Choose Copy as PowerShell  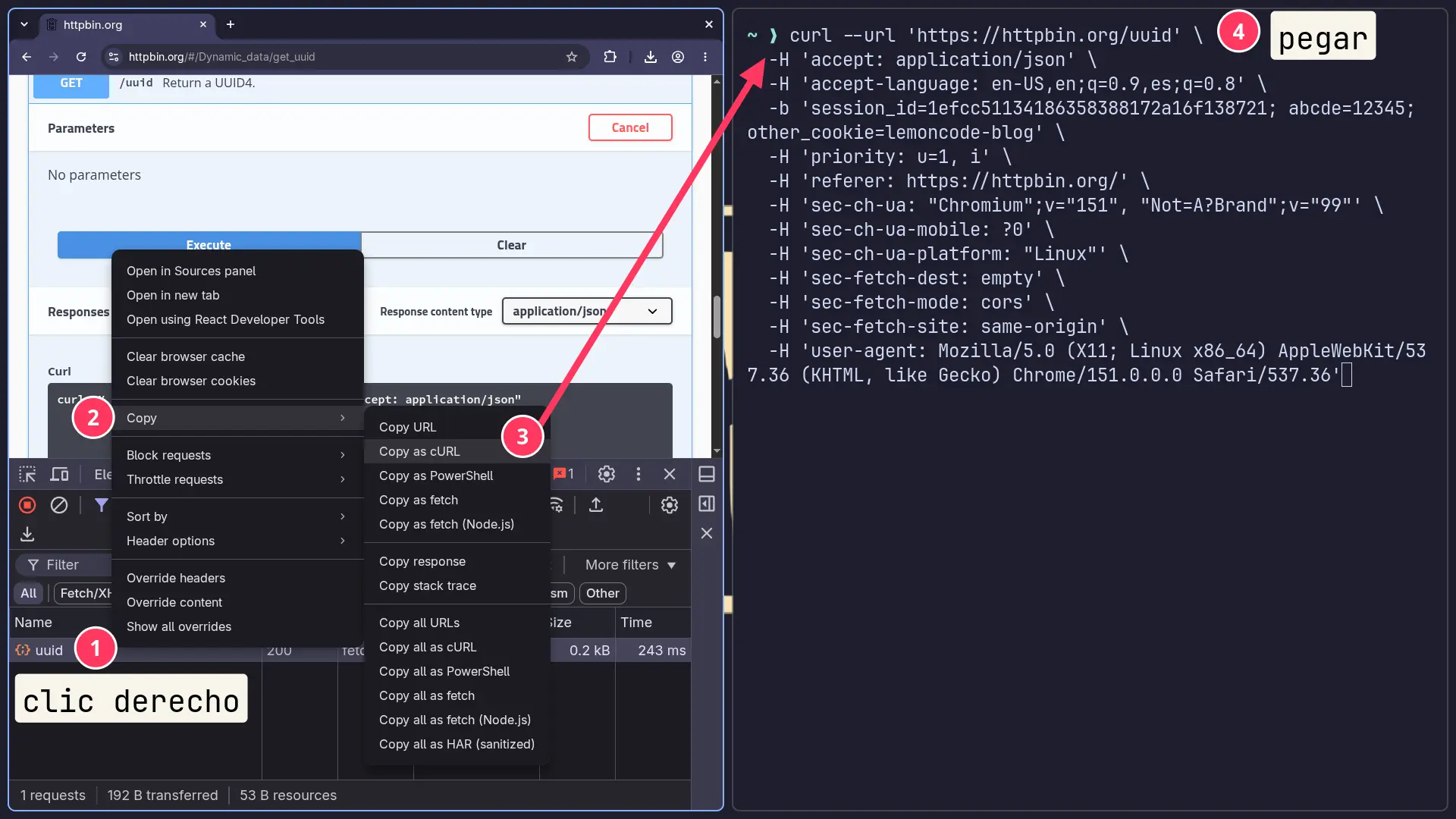457,475
